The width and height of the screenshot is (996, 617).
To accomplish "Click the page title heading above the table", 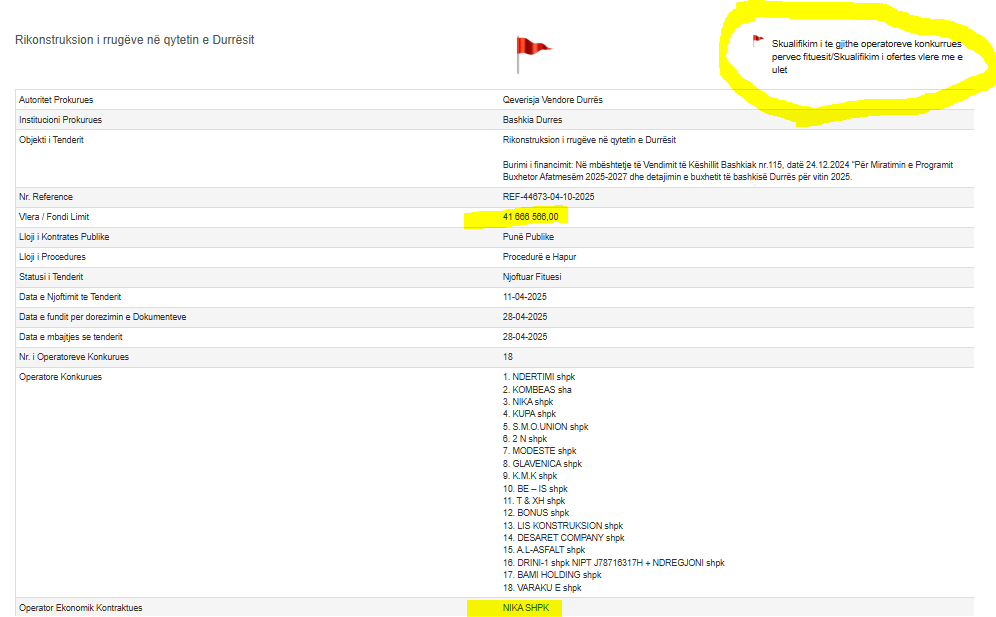I will pyautogui.click(x=135, y=40).
